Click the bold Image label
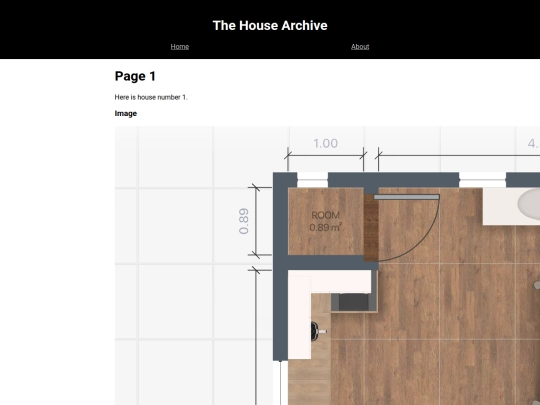The height and width of the screenshot is (405, 540). click(x=126, y=113)
